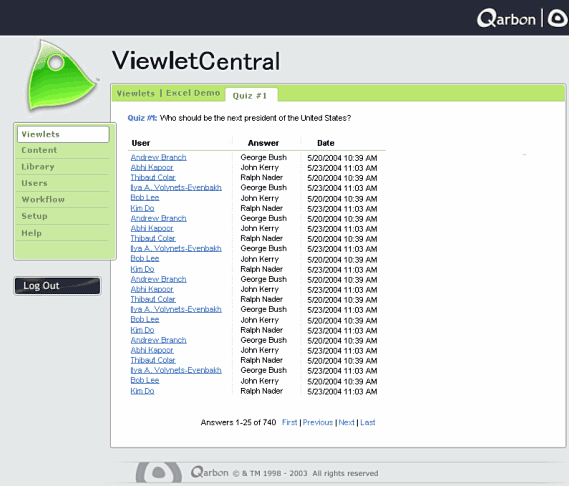569x486 pixels.
Task: Click the gray Qarbon eye icon in footer
Action: click(x=159, y=472)
